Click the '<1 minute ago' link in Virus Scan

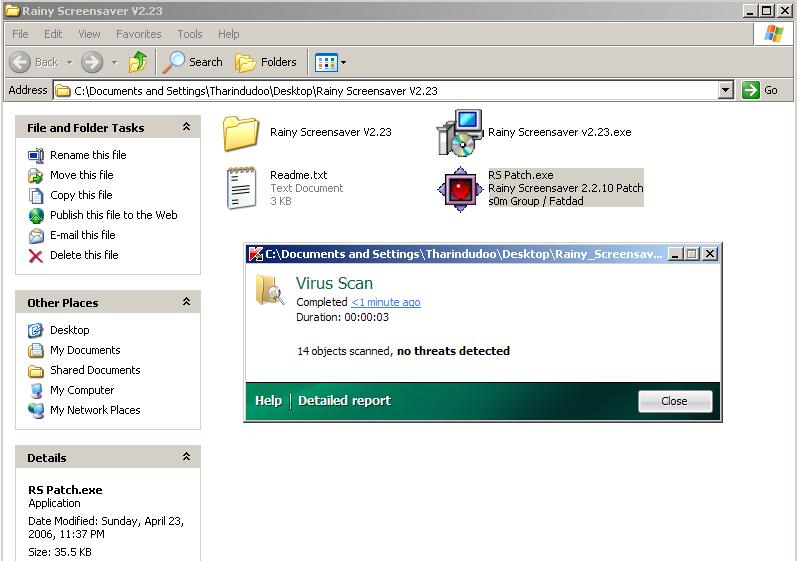(386, 302)
